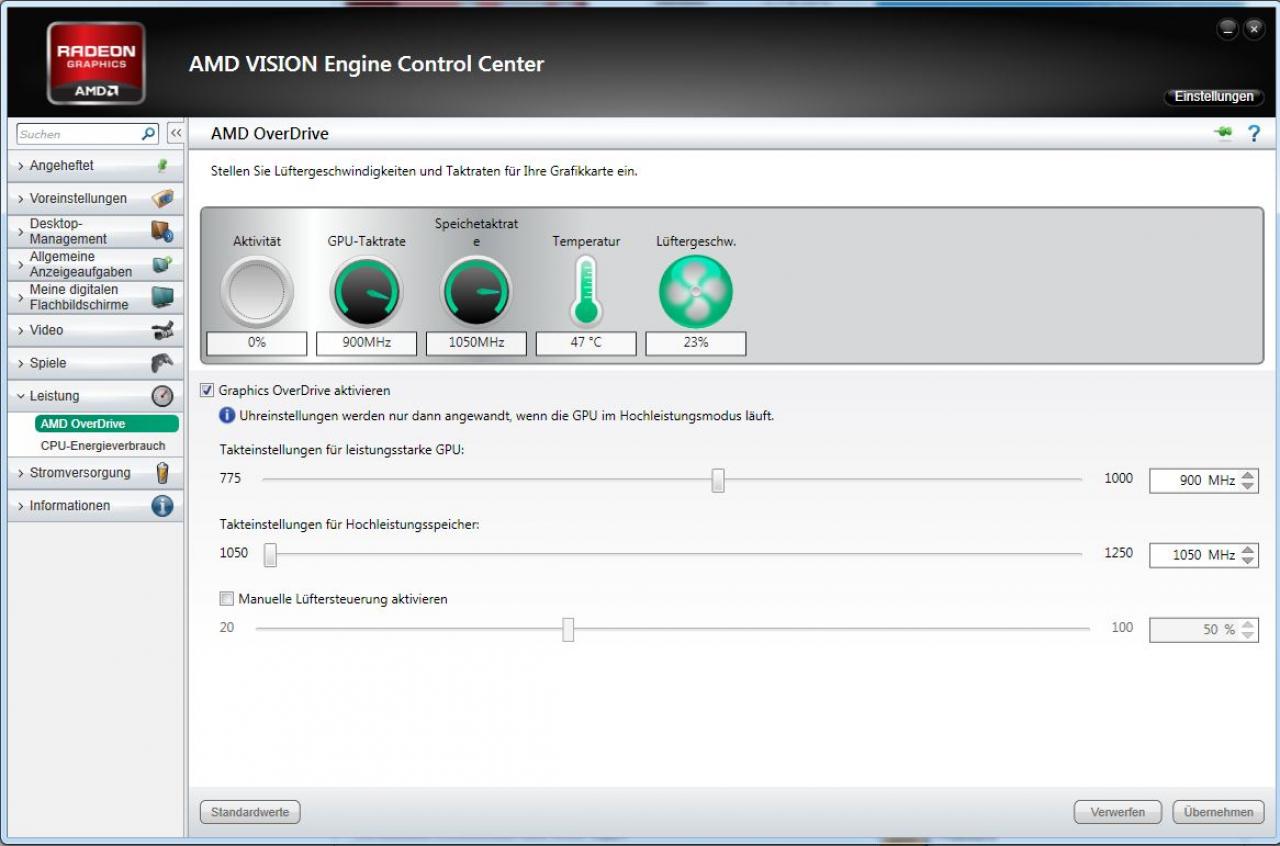The height and width of the screenshot is (846, 1280).
Task: Click the Desktop-Management monitor icon
Action: pos(162,231)
